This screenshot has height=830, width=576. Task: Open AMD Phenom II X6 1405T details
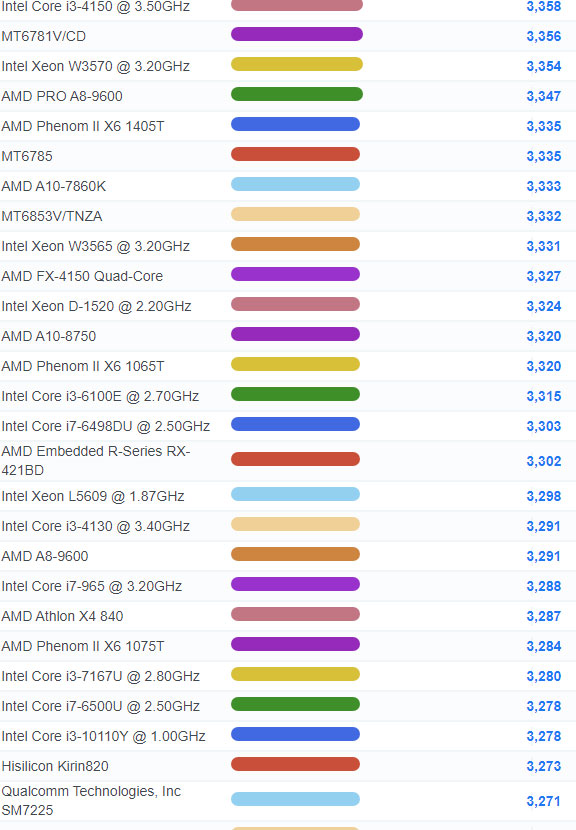[x=83, y=127]
